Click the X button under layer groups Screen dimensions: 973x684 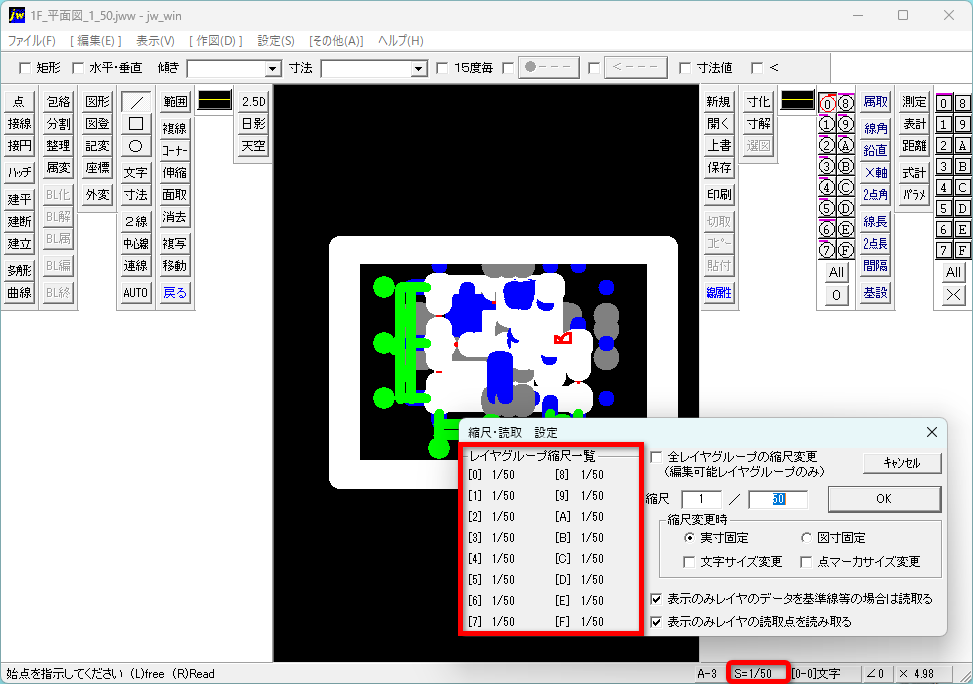point(953,294)
